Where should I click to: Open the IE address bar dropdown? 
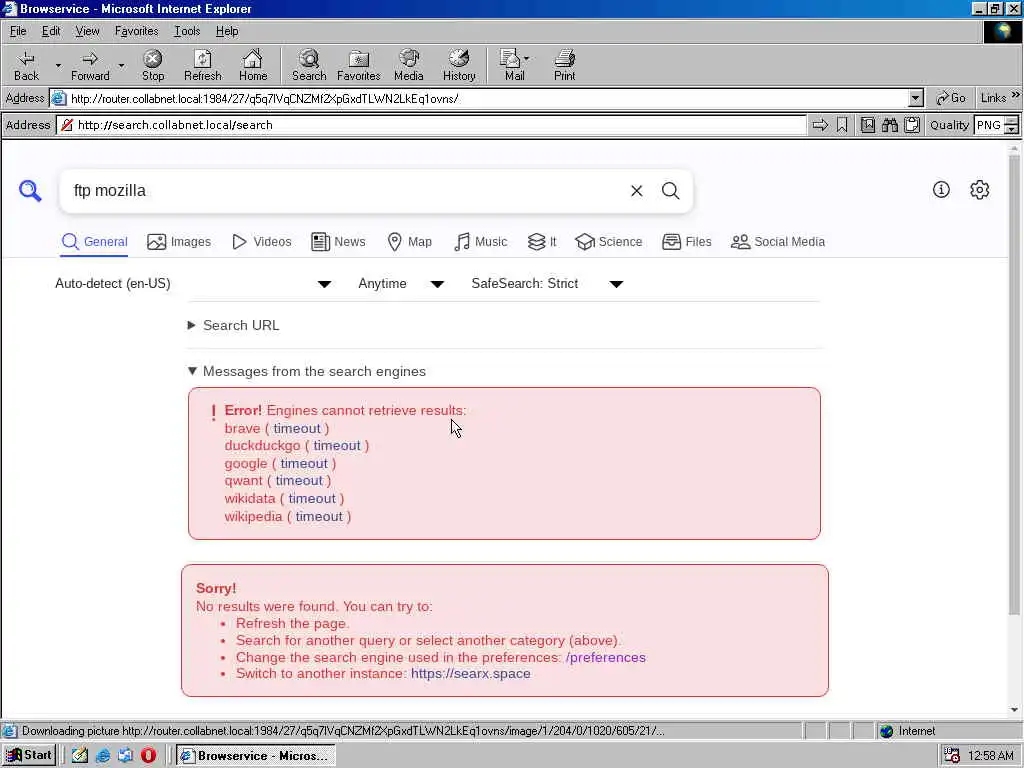point(916,99)
